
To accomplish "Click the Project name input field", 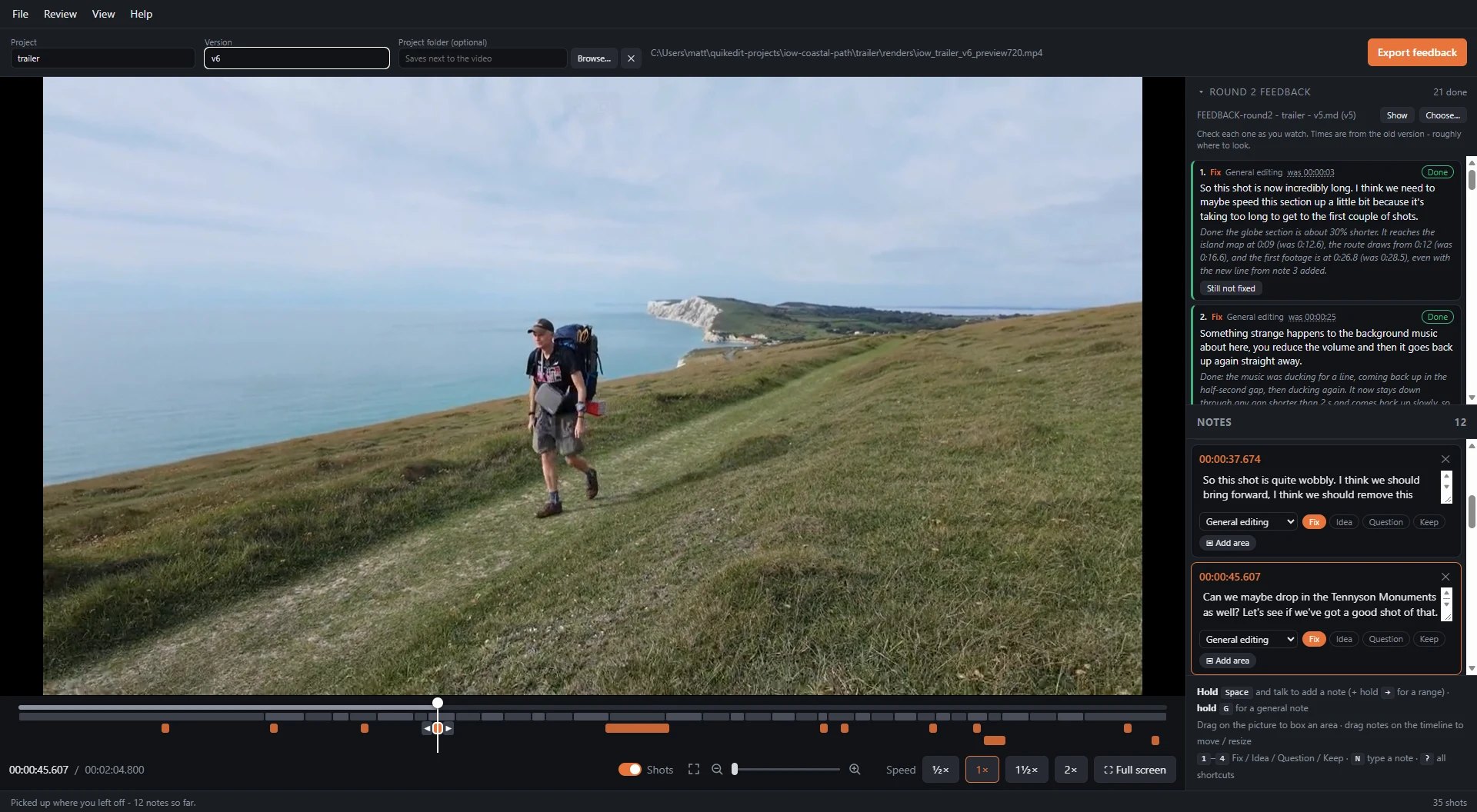I will tap(103, 58).
